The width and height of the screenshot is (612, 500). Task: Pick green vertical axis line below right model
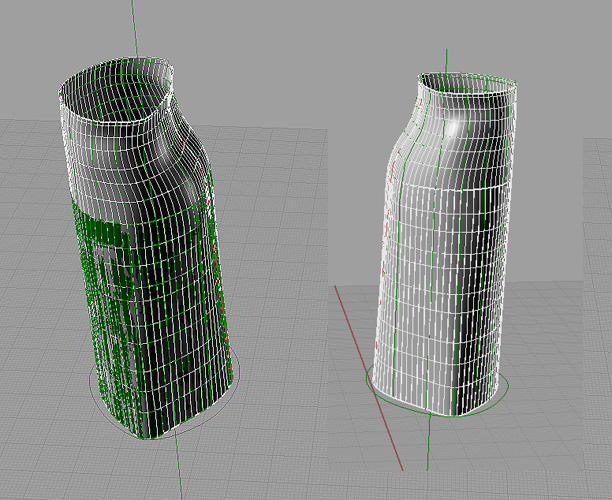pos(428,443)
